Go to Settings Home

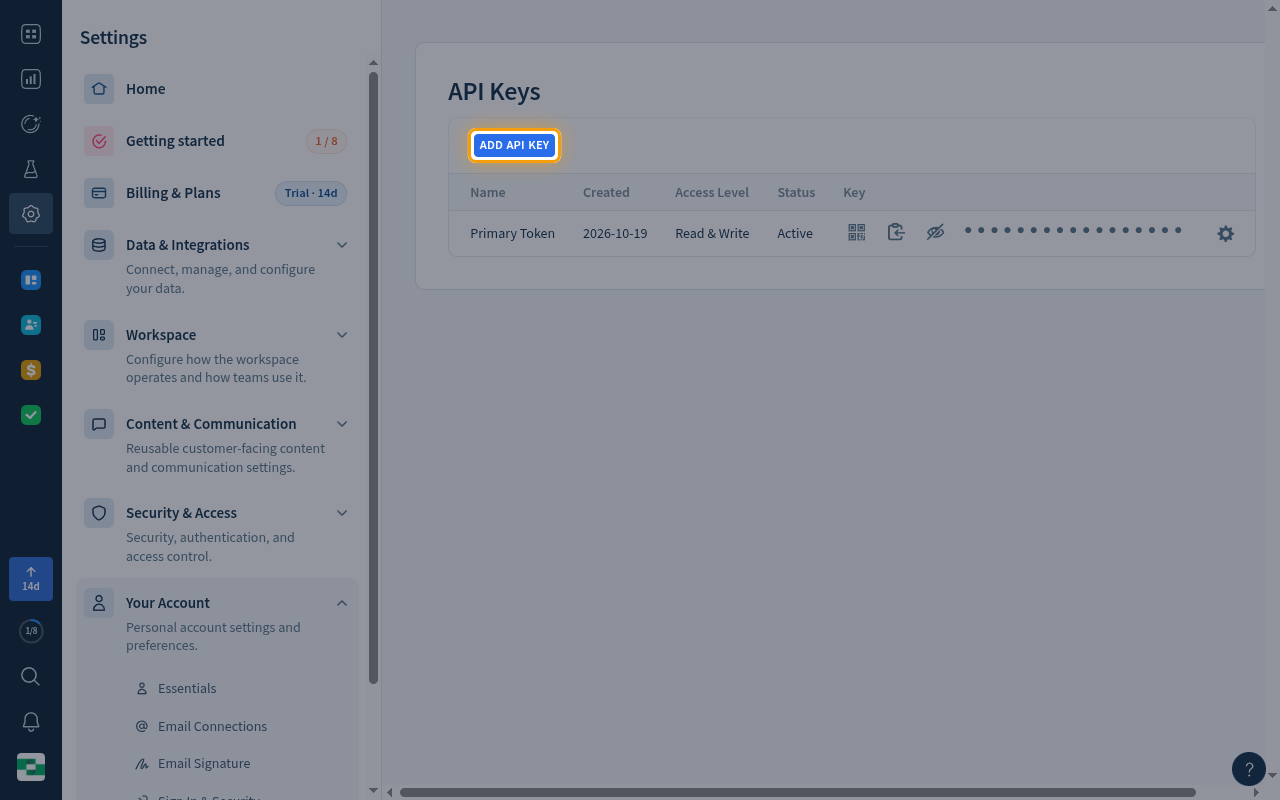[x=217, y=89]
